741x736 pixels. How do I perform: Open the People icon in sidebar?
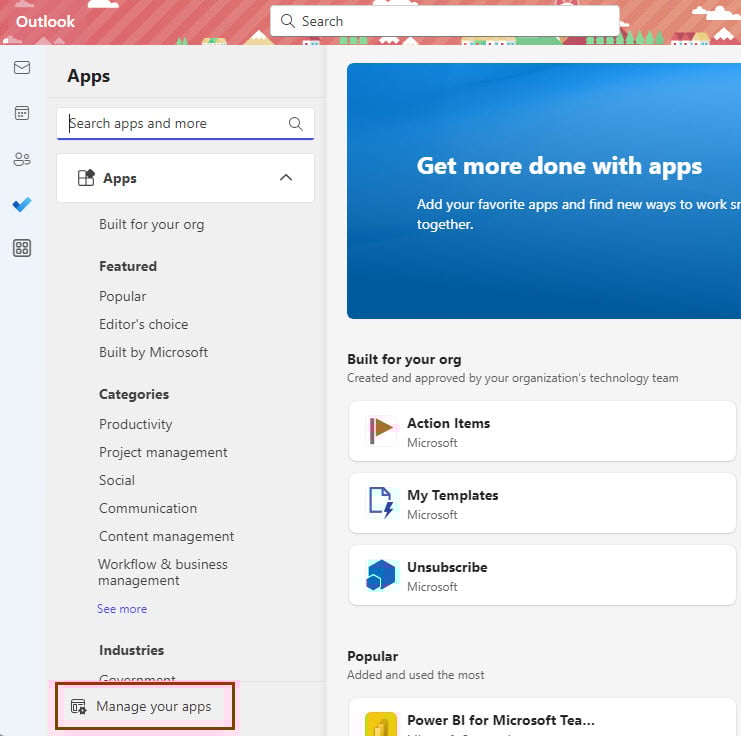[x=22, y=159]
